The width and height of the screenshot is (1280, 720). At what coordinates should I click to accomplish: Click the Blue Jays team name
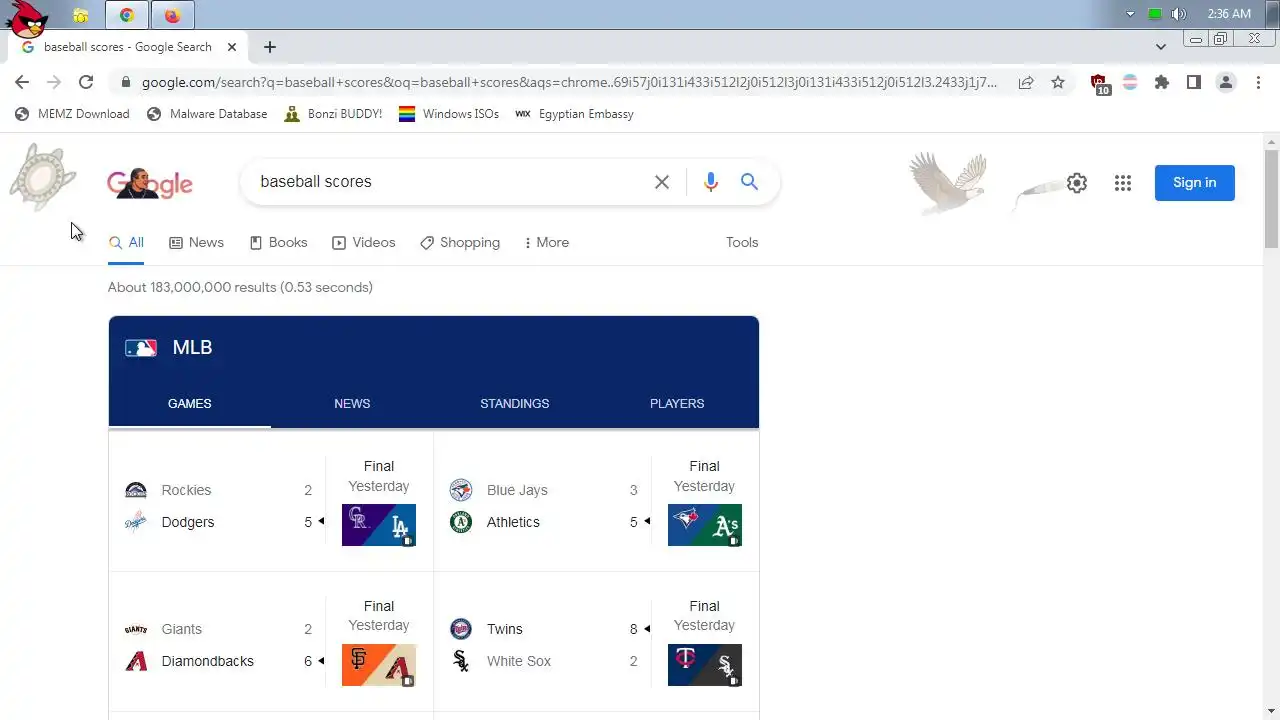click(x=517, y=490)
